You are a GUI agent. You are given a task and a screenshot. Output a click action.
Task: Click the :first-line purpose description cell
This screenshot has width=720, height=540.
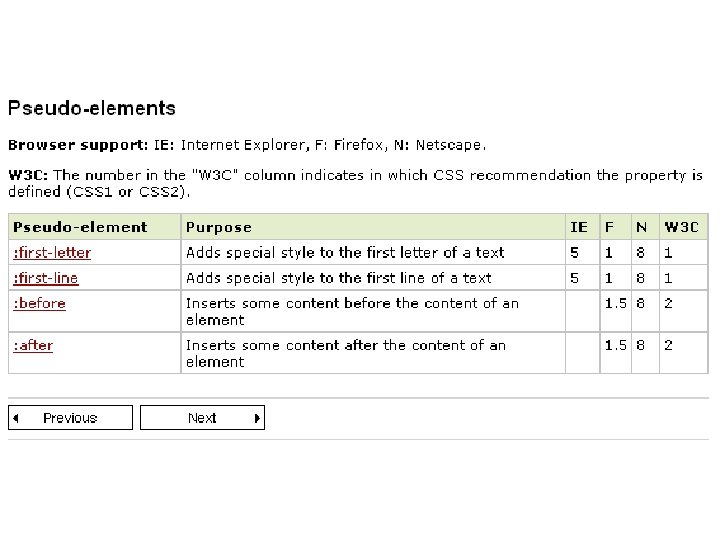coord(373,277)
